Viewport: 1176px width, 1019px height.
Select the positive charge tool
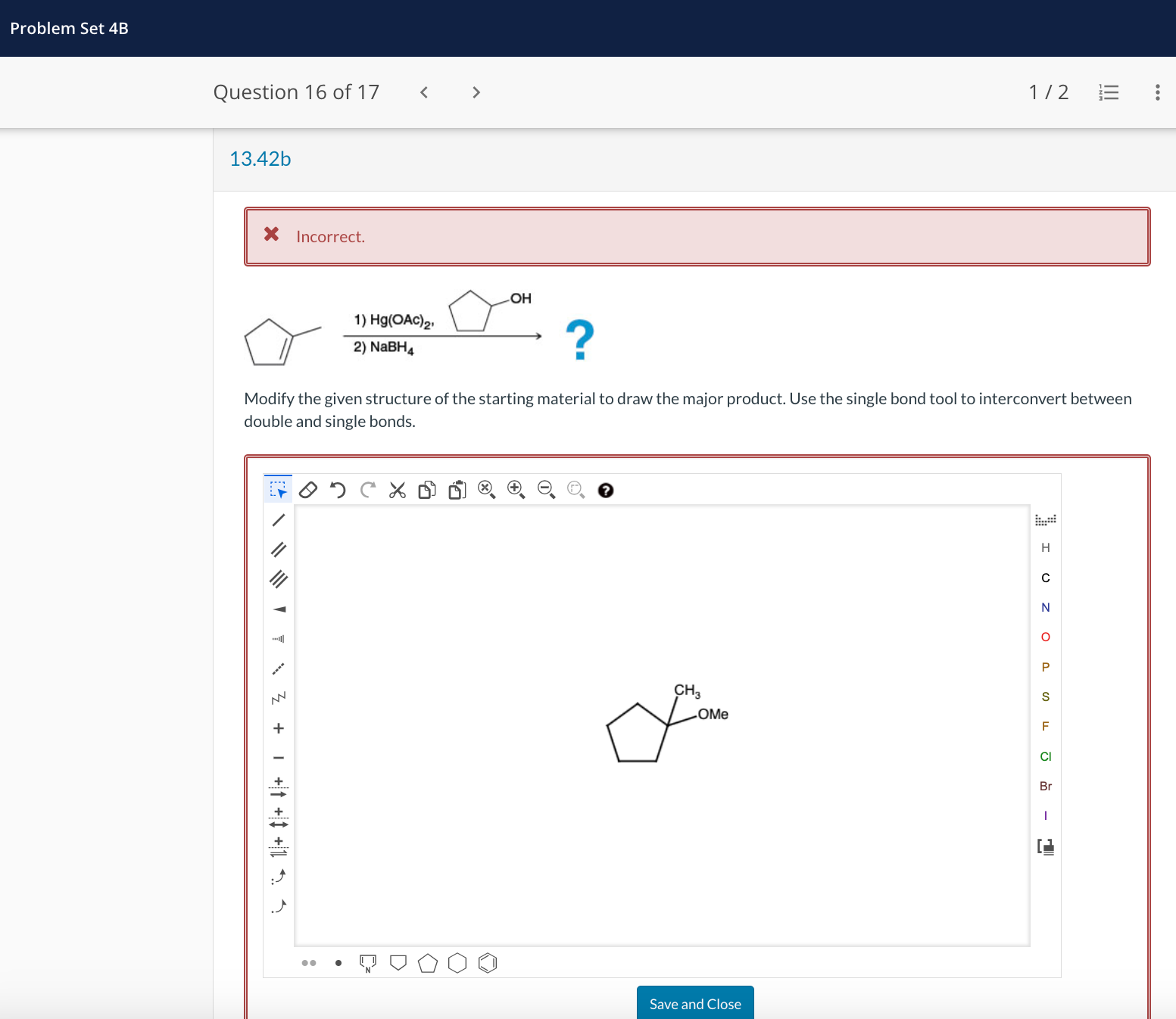tap(278, 728)
